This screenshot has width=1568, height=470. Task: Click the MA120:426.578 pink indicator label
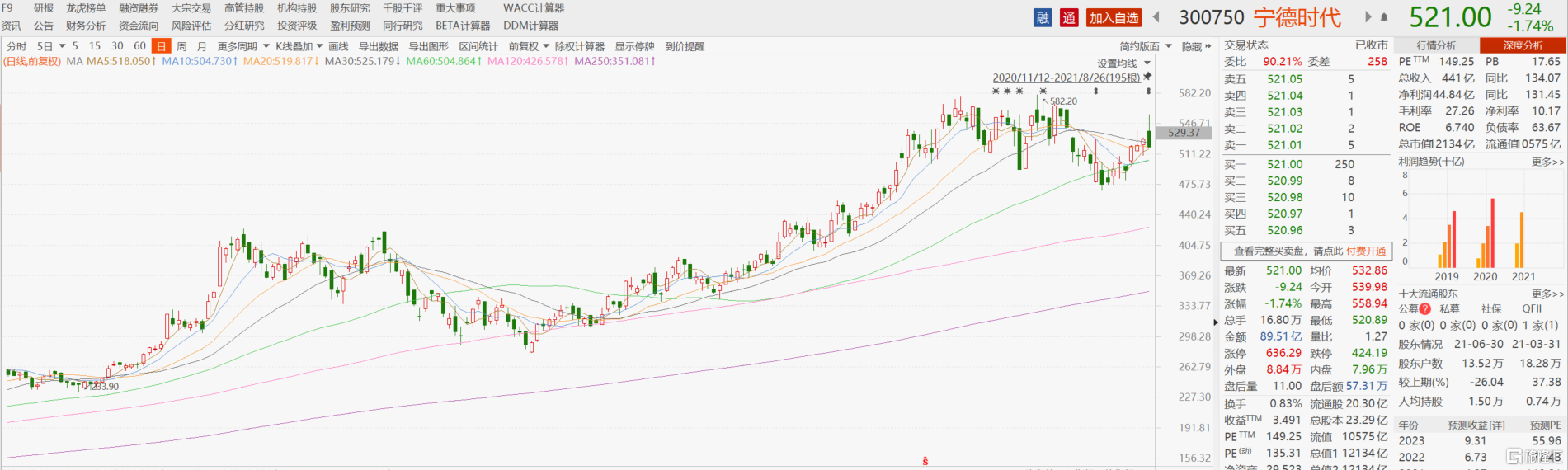pos(528,62)
